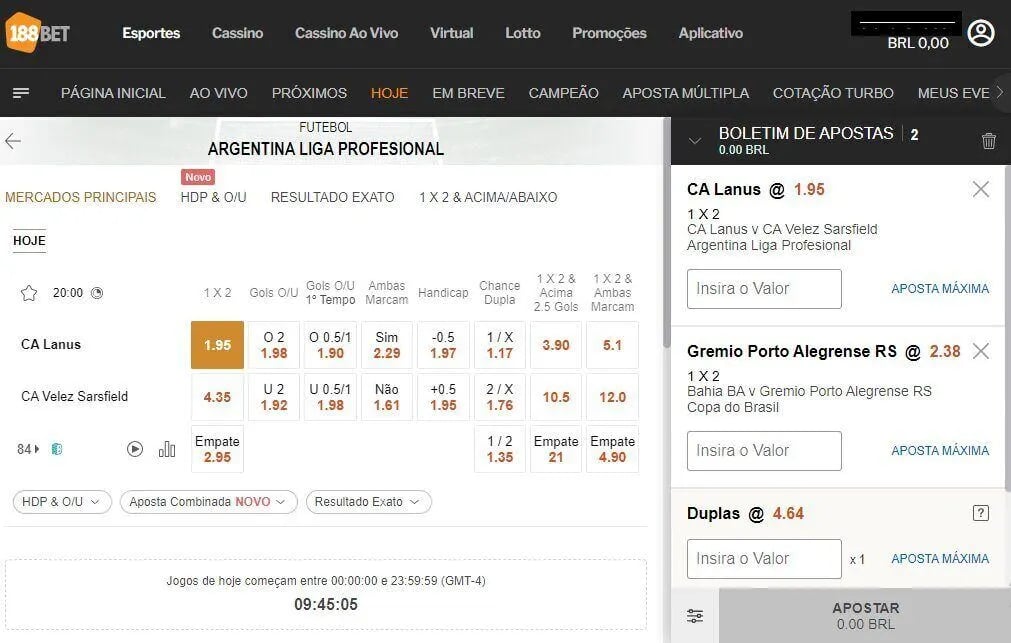1011x643 pixels.
Task: Deselect the CA Lanus 1.95 odds
Action: click(217, 345)
